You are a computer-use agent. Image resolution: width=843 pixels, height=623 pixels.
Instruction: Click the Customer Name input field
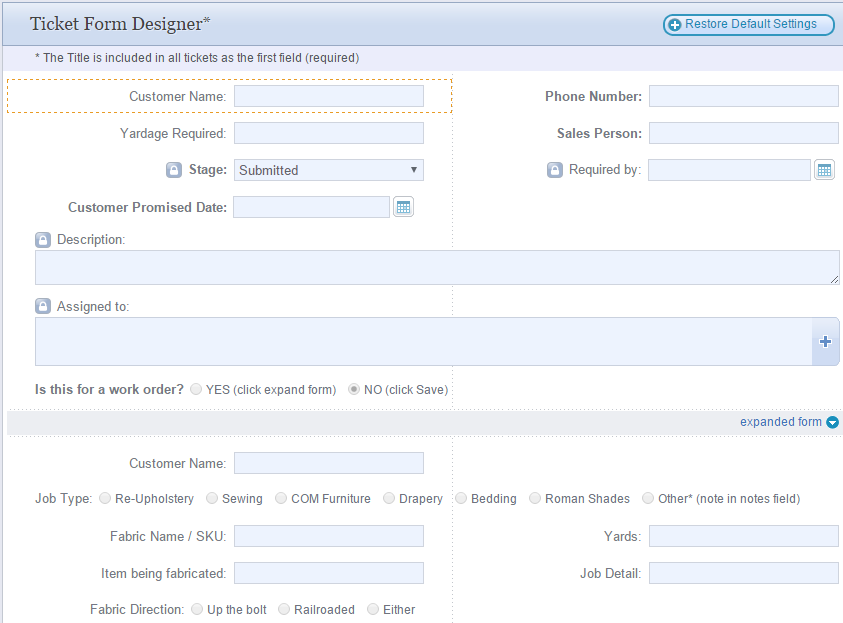328,96
